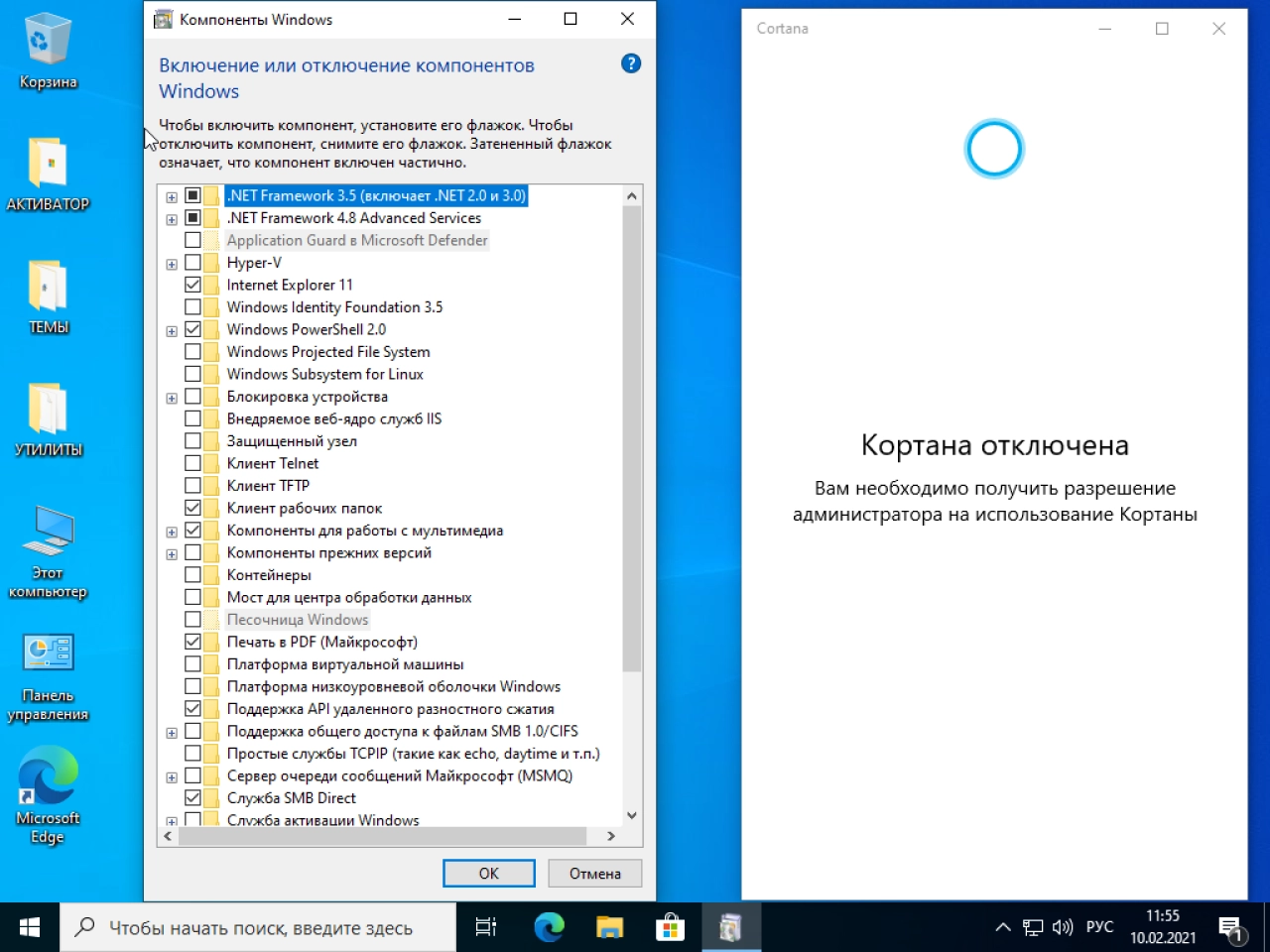This screenshot has width=1270, height=952.
Task: Open Task View on the taskbar
Action: click(x=485, y=927)
